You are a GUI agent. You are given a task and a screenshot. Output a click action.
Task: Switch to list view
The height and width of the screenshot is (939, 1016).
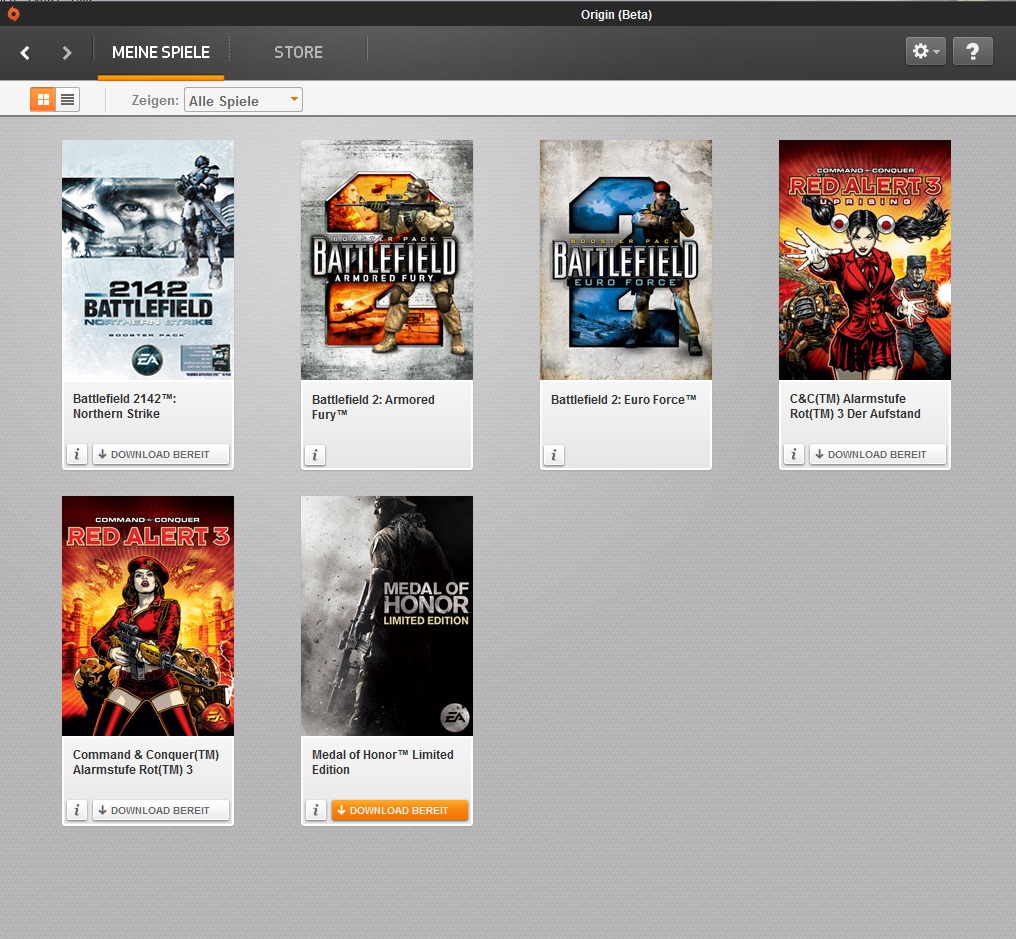[x=67, y=99]
